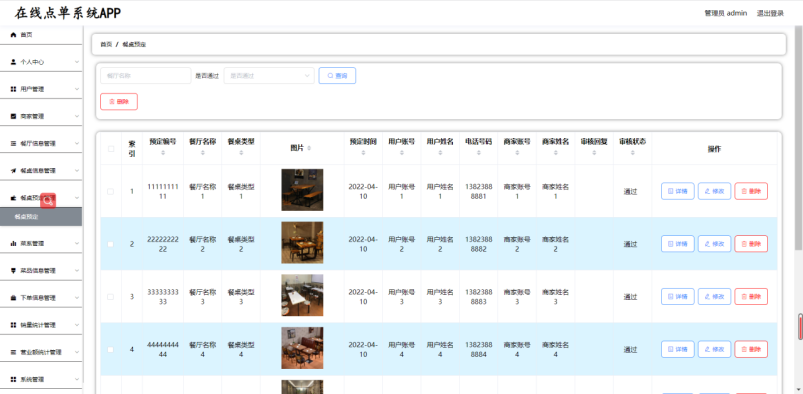
Task: Click 首页 in the breadcrumb
Action: 106,45
